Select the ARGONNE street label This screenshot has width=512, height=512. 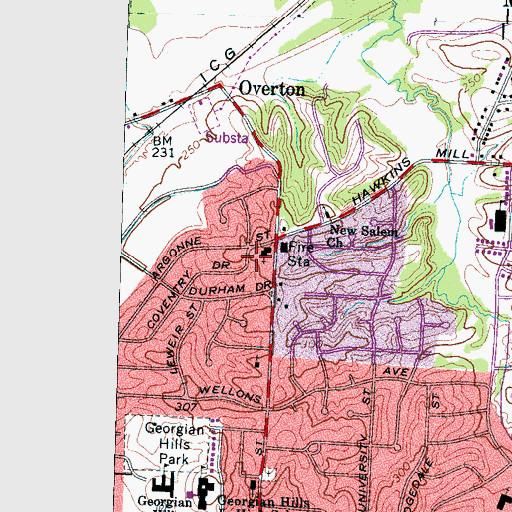[177, 258]
